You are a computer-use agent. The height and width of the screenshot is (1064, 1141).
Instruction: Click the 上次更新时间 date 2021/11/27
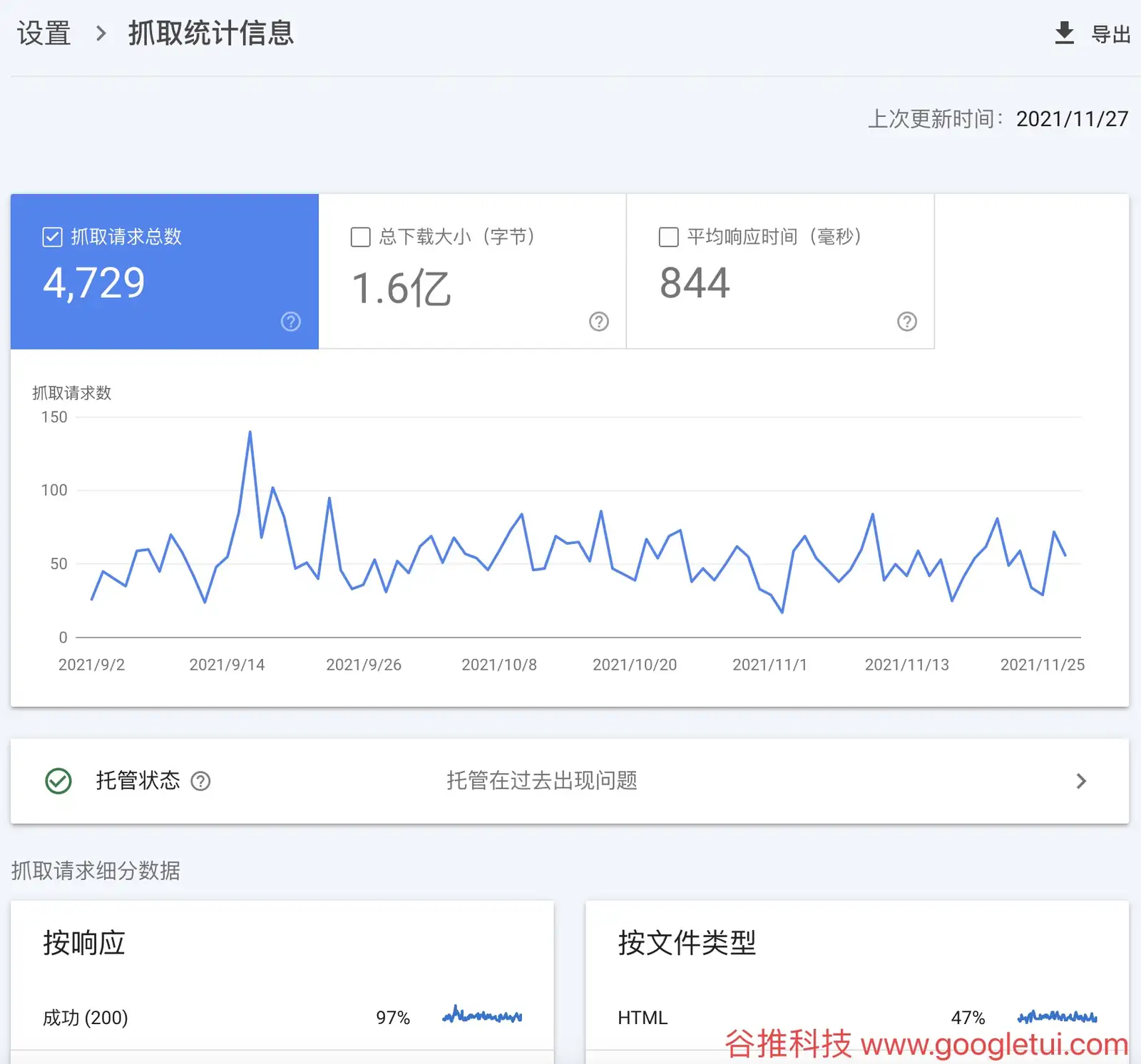pyautogui.click(x=1072, y=119)
